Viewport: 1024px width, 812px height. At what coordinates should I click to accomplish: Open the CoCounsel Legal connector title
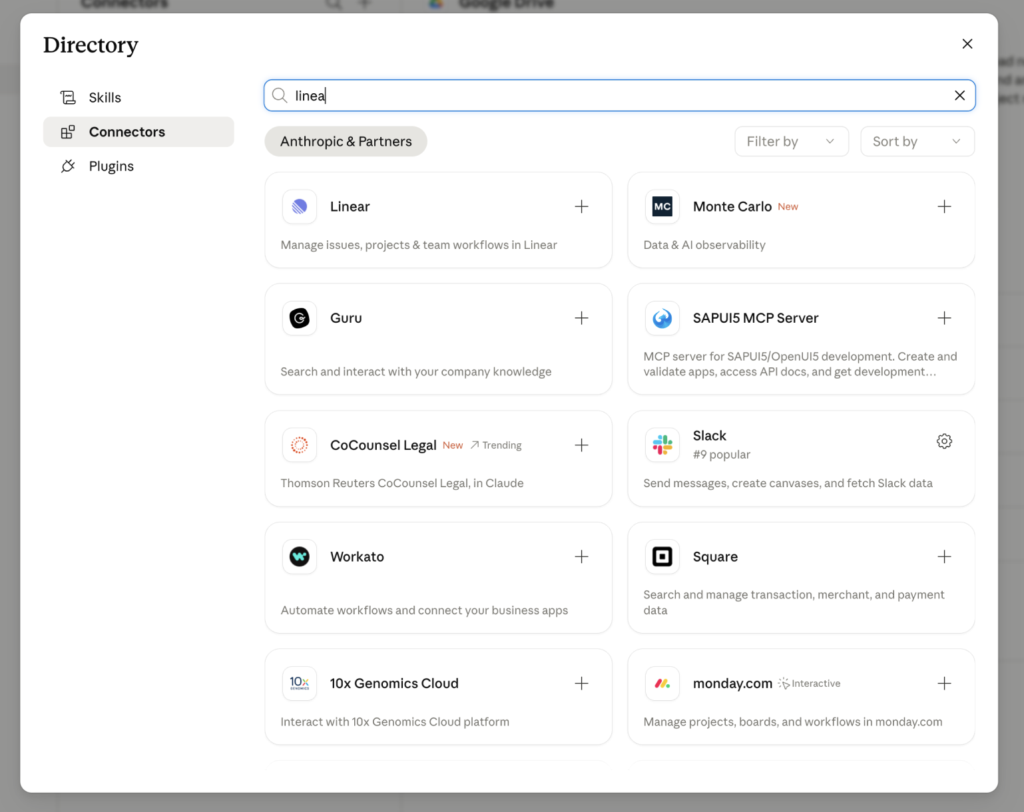[383, 445]
